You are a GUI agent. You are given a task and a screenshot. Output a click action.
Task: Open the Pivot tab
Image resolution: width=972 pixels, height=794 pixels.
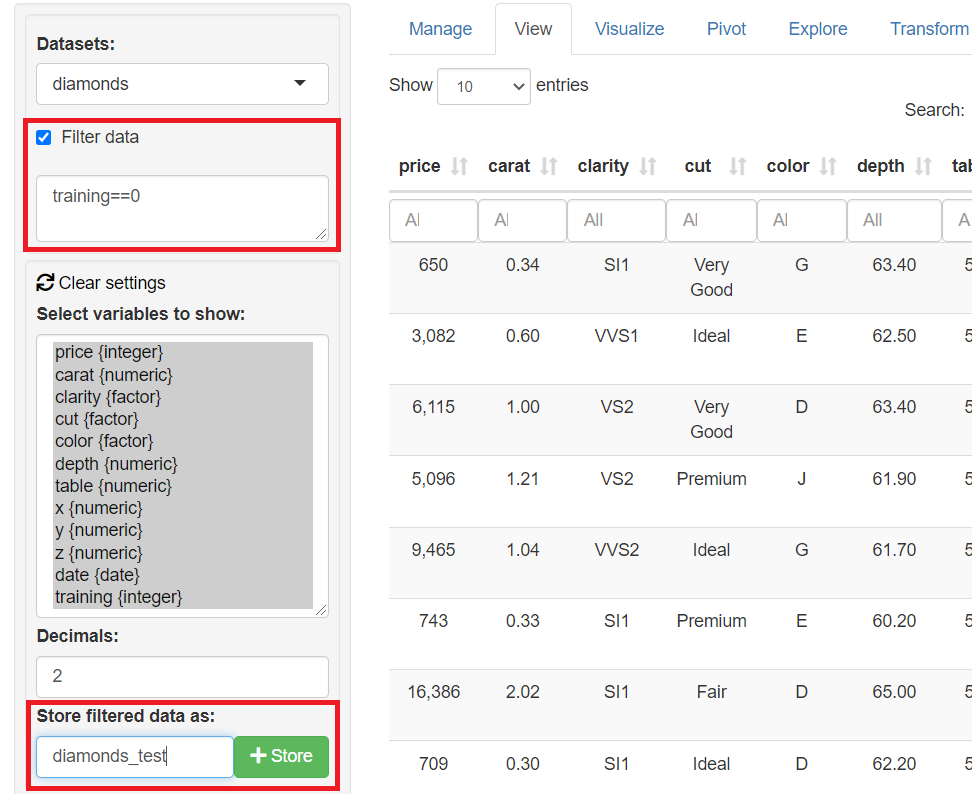(x=726, y=29)
